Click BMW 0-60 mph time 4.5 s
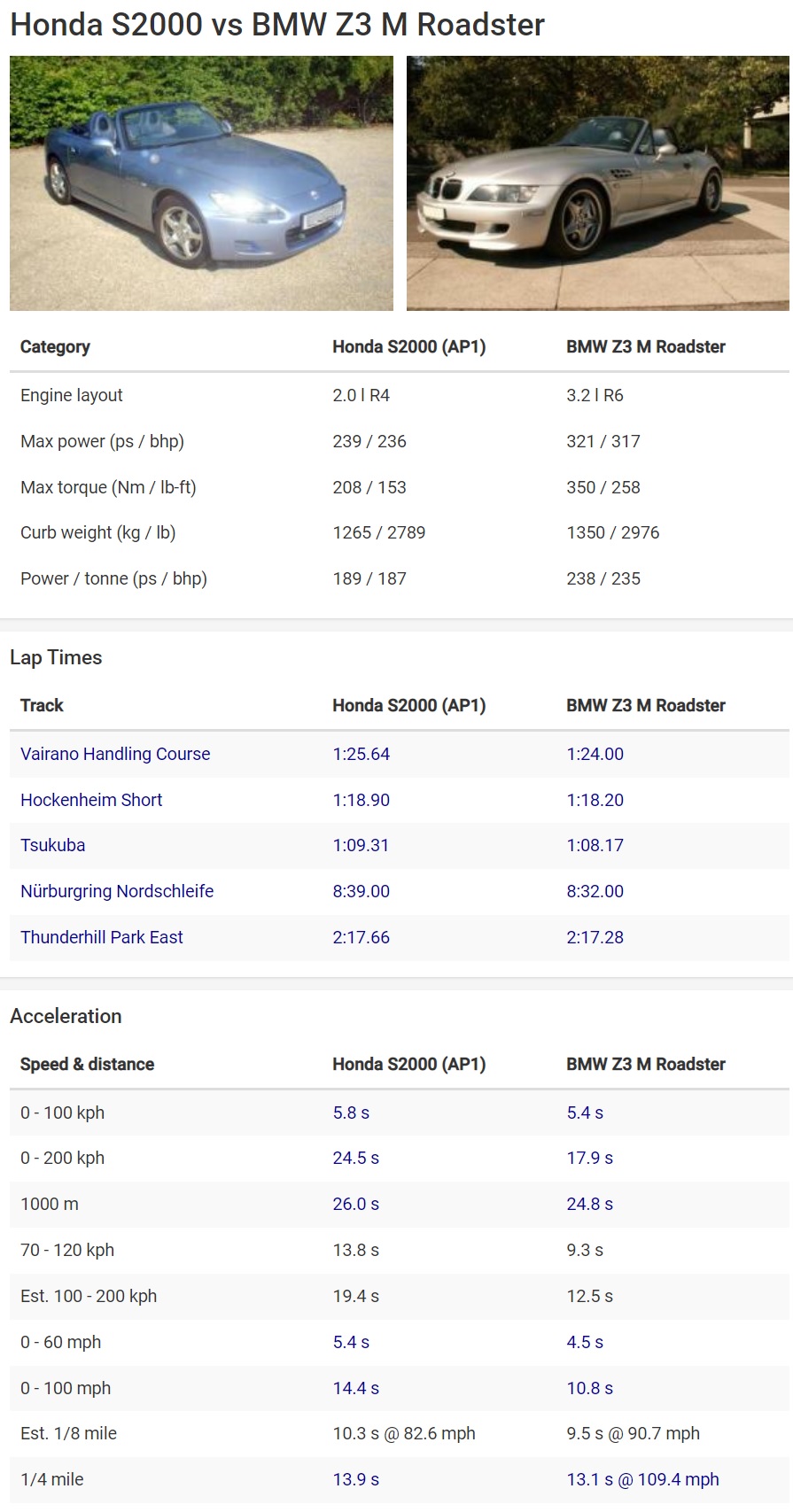The height and width of the screenshot is (1512, 793). tap(585, 1342)
